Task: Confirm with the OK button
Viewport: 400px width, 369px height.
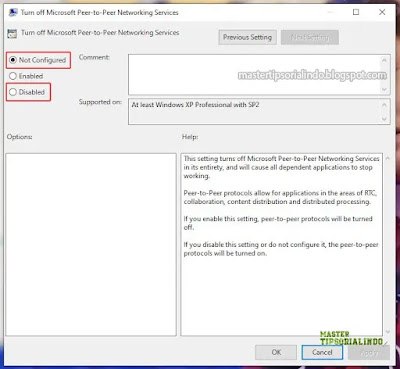Action: (276, 352)
